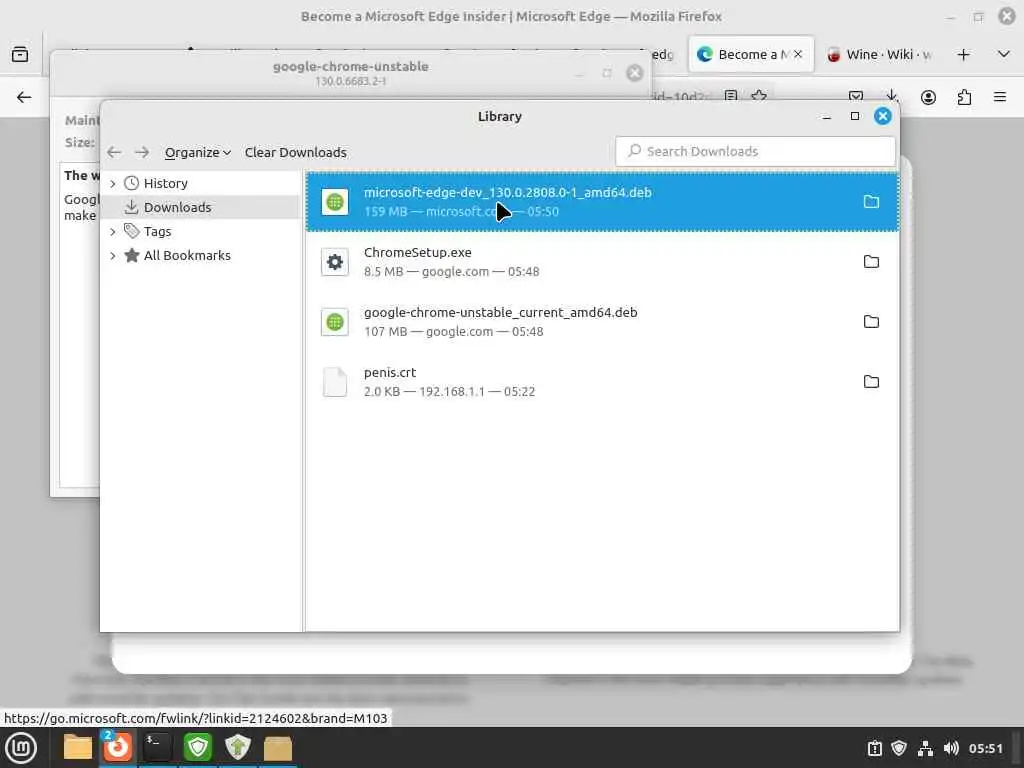Switch to Firefox from the taskbar

118,748
